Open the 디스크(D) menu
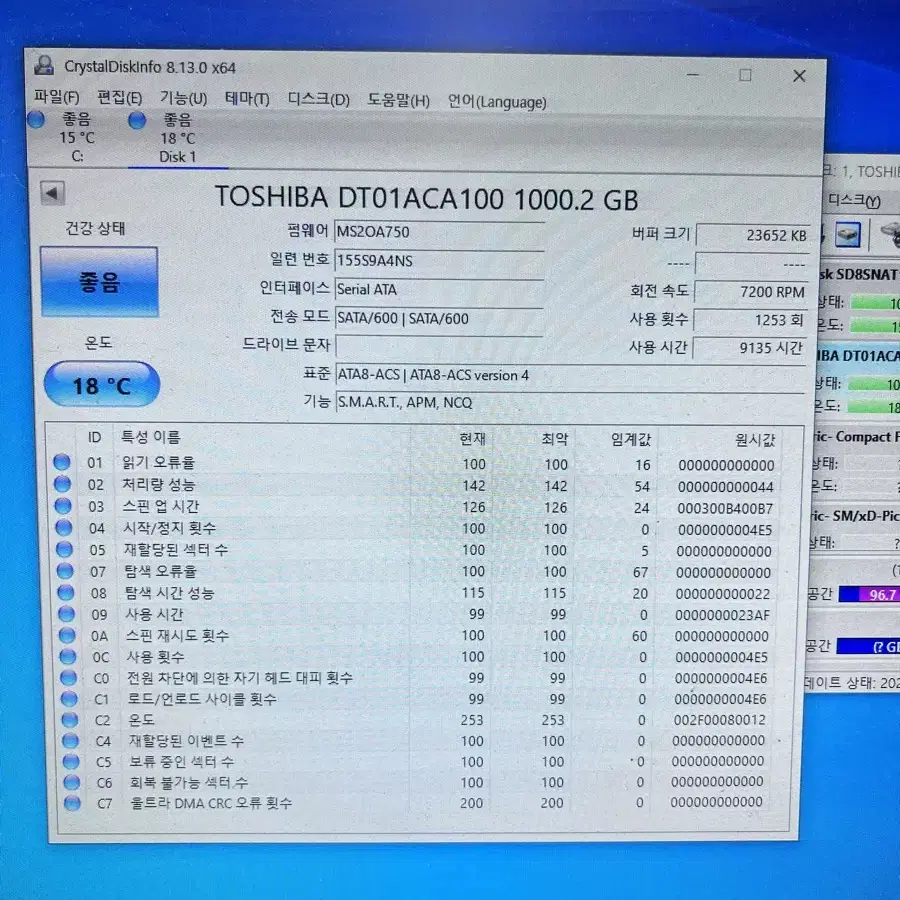 (319, 100)
